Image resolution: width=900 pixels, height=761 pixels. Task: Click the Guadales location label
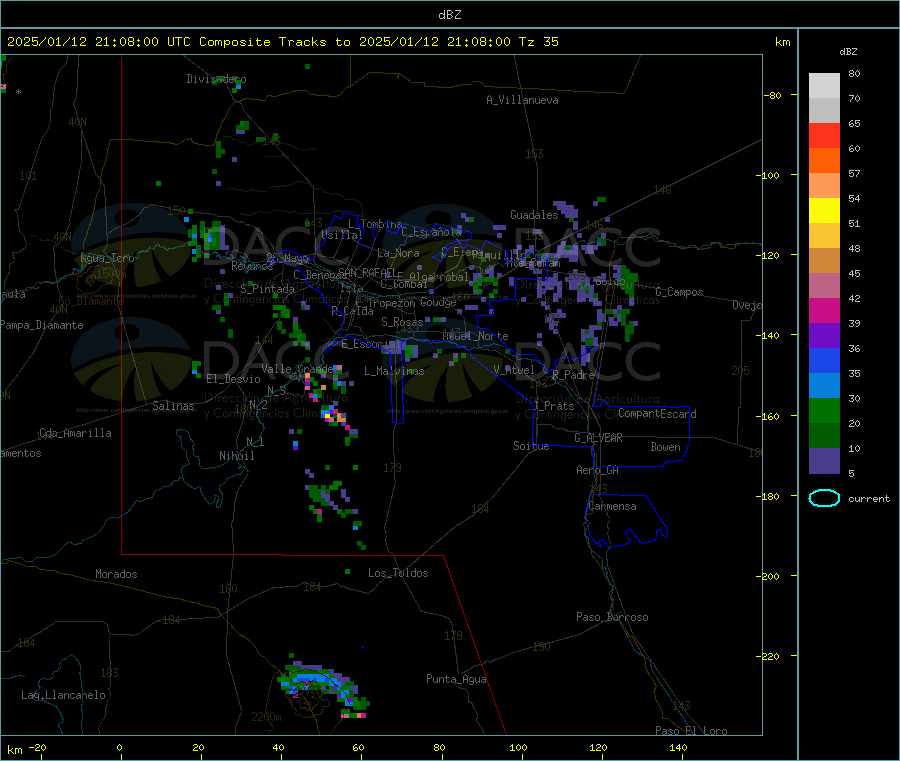coord(534,215)
